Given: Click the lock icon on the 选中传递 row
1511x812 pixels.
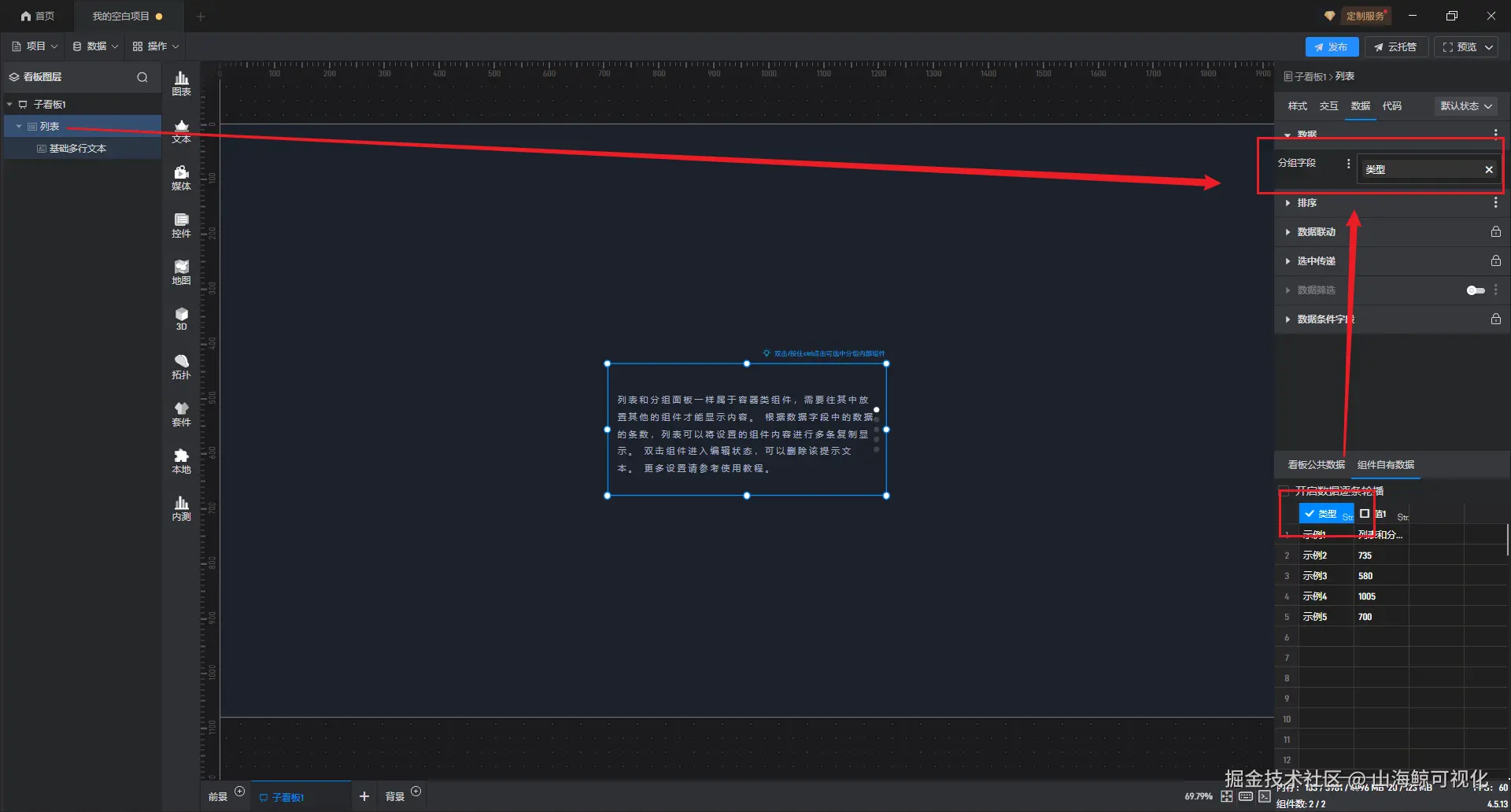Looking at the screenshot, I should point(1495,260).
